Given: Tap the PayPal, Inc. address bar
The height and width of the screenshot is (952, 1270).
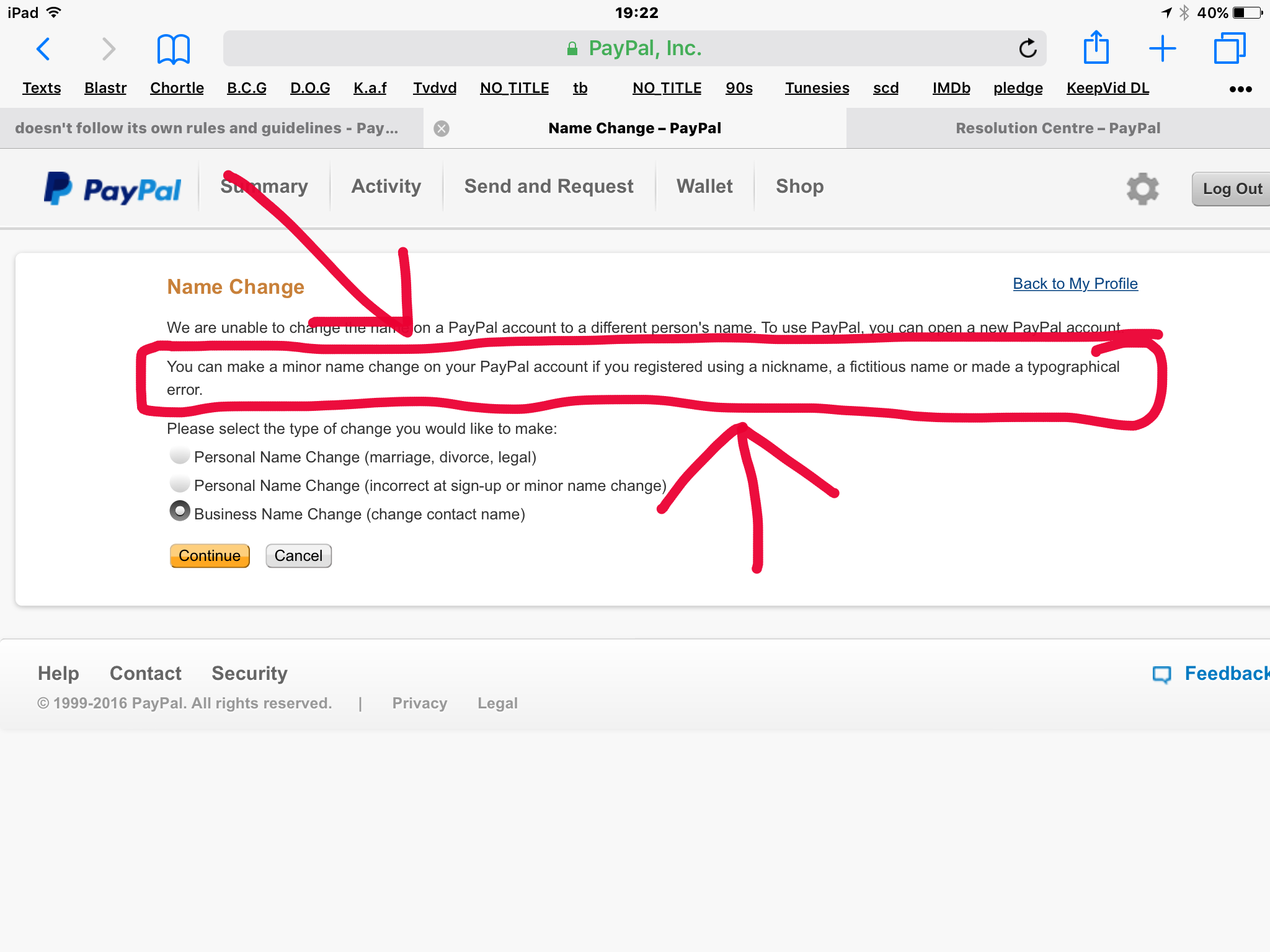Looking at the screenshot, I should [634, 48].
